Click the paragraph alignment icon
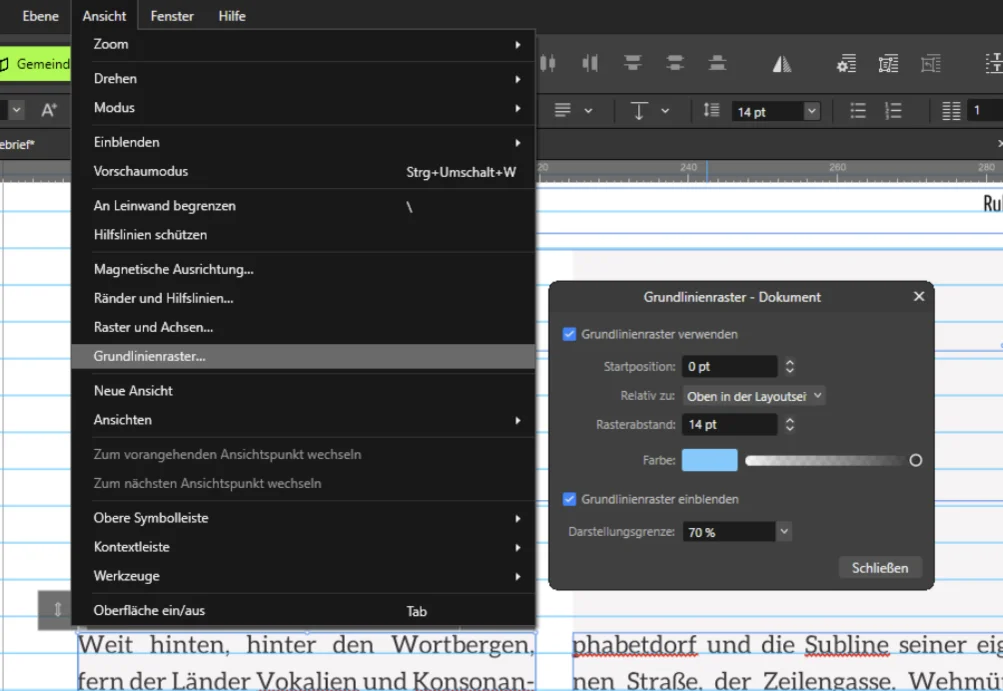This screenshot has height=691, width=1003. click(x=562, y=111)
